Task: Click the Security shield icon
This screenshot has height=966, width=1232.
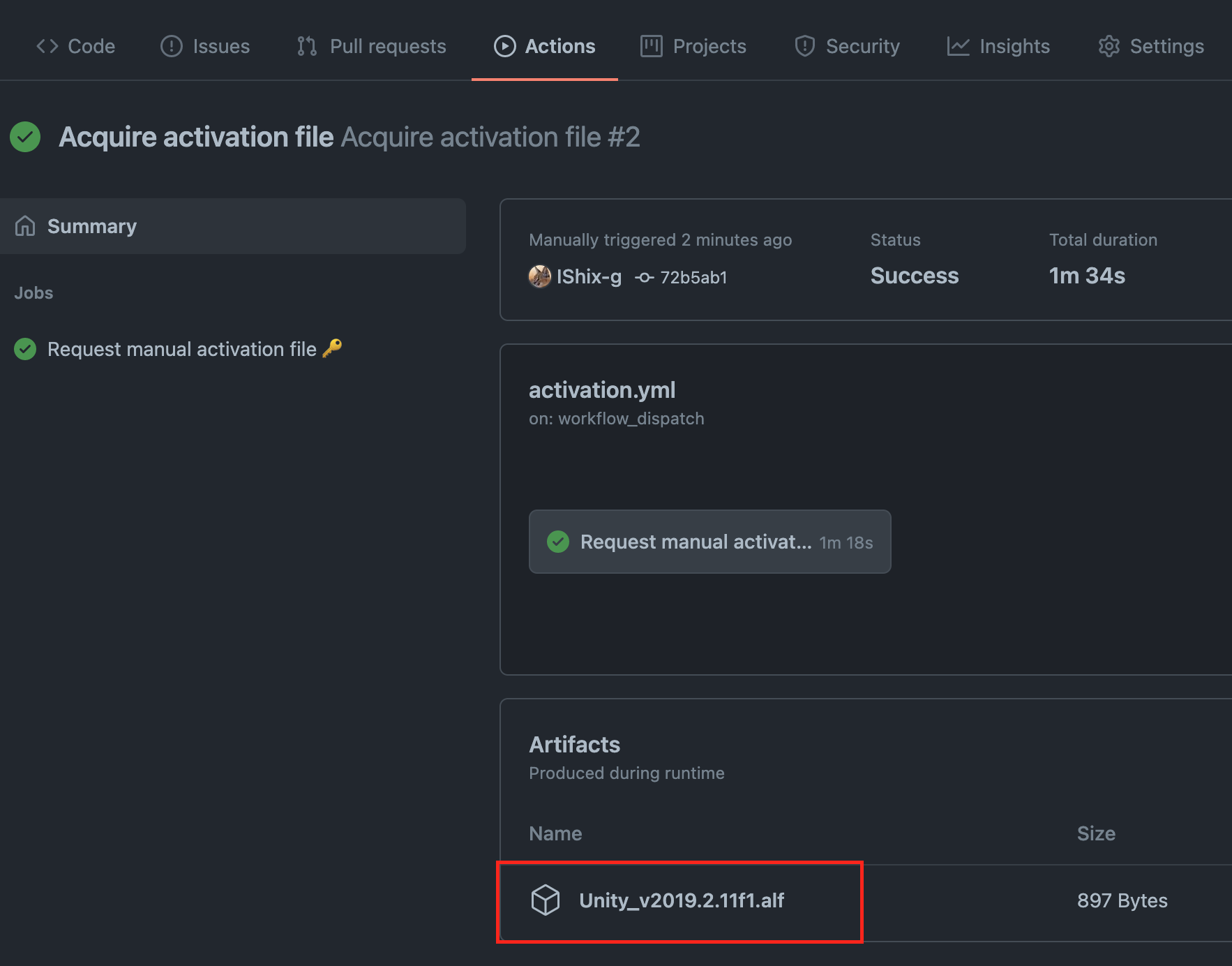Action: pyautogui.click(x=805, y=46)
